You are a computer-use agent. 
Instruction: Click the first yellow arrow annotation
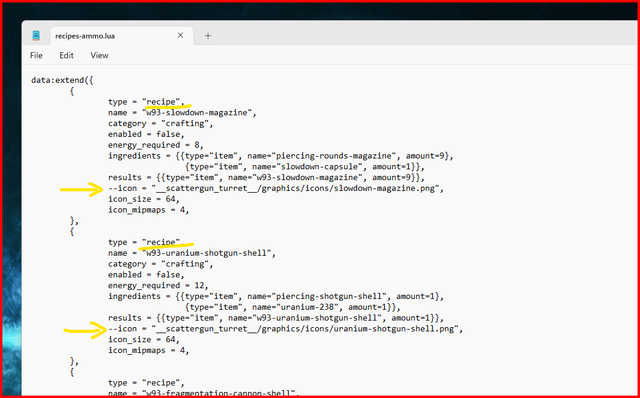(x=82, y=189)
